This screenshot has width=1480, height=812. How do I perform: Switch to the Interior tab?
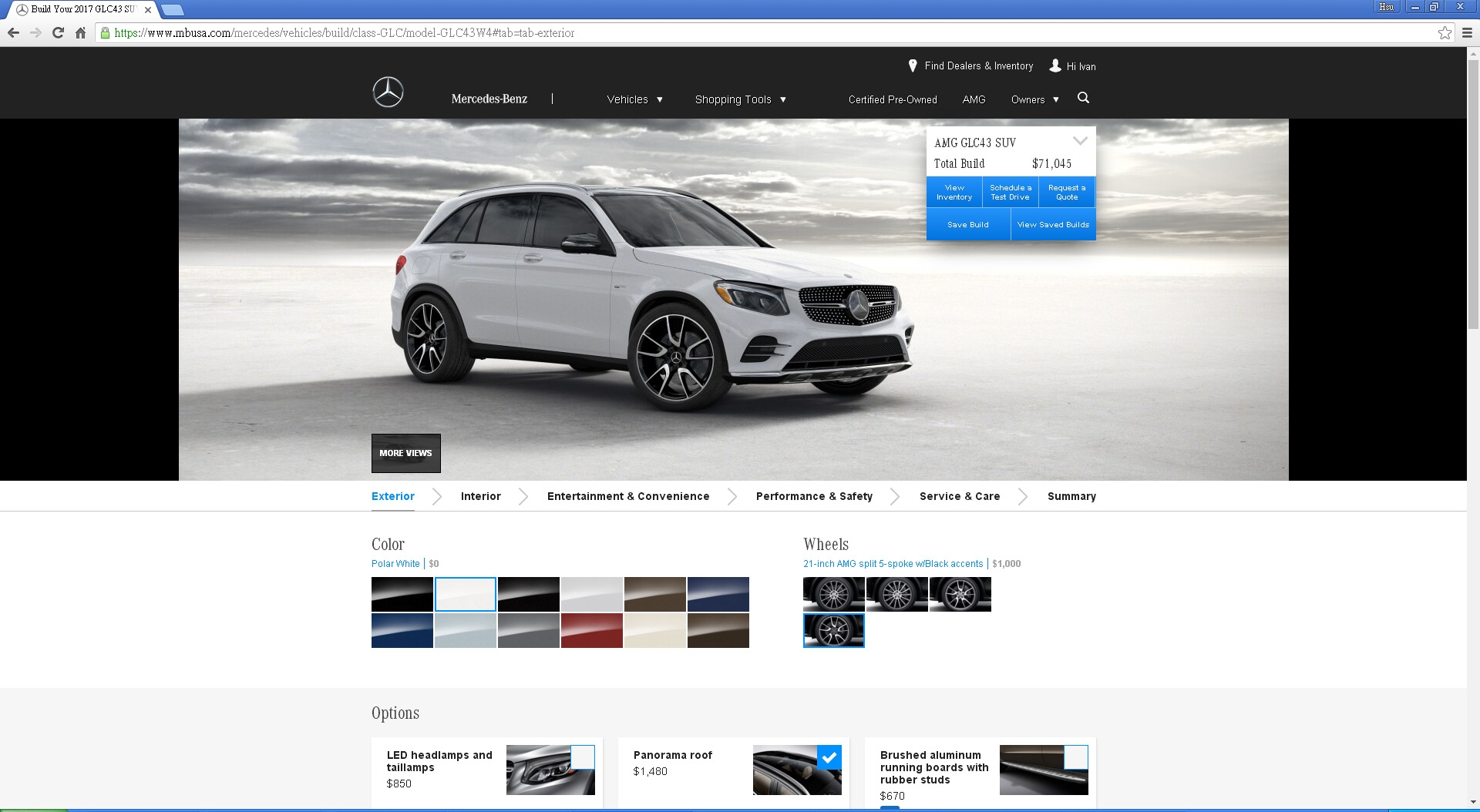coord(481,496)
